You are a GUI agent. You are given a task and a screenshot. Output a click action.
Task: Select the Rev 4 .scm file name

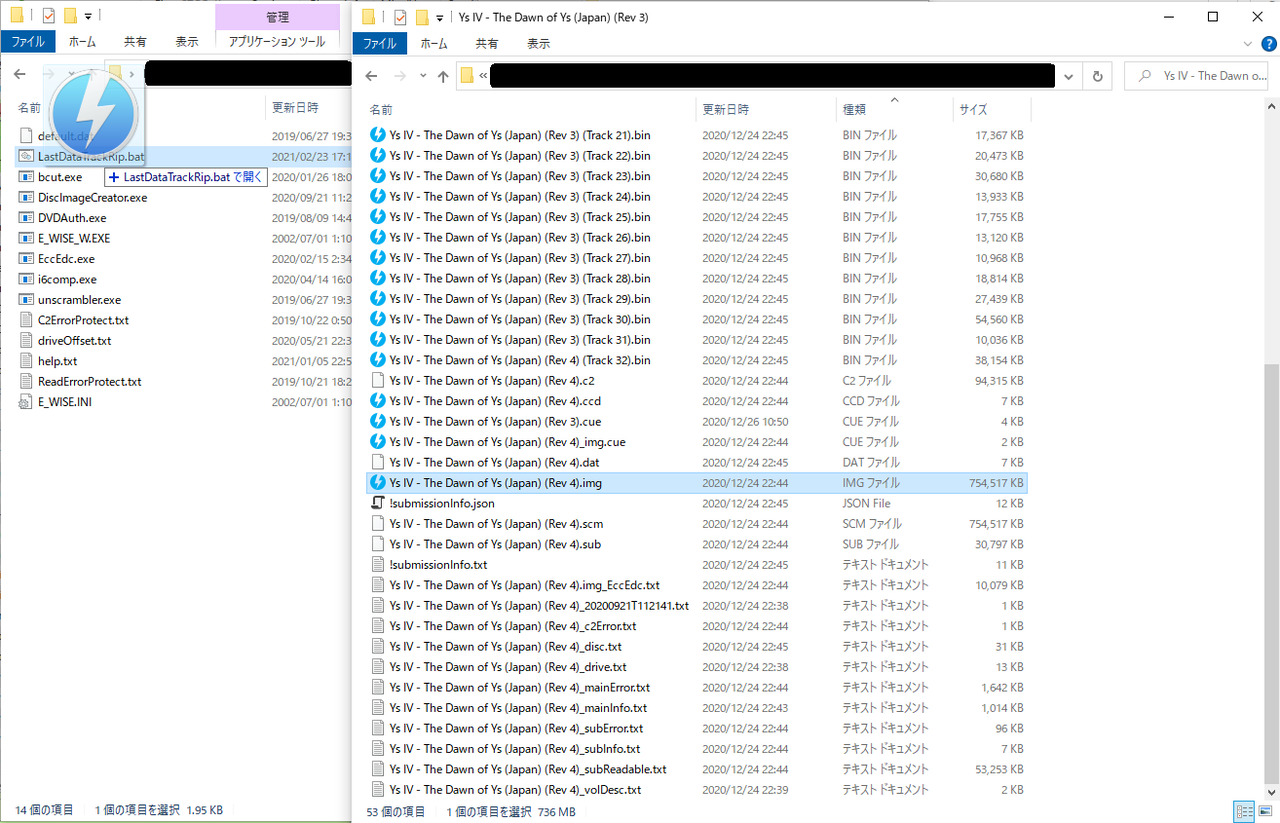[496, 524]
